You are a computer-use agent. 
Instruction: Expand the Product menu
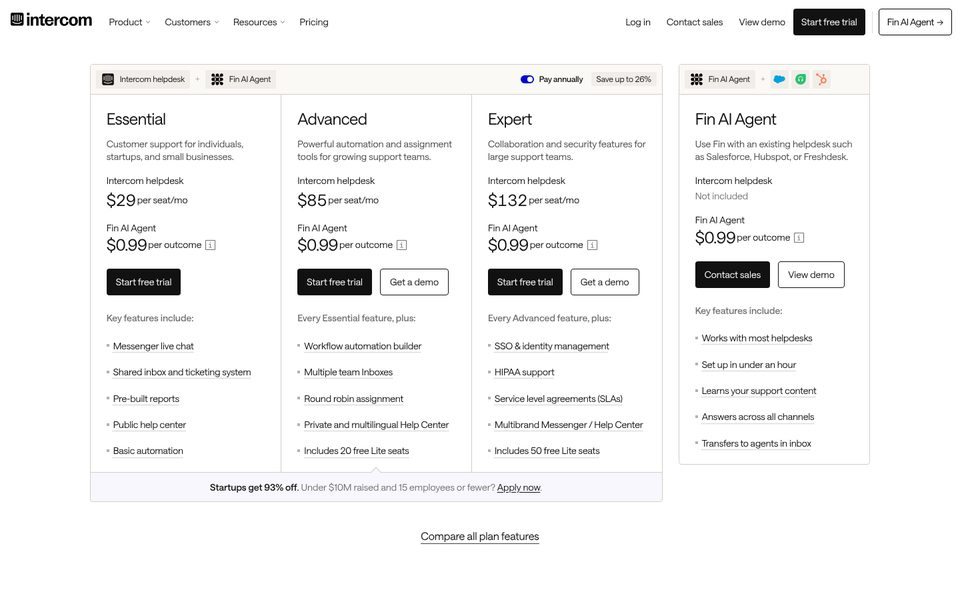coord(129,22)
